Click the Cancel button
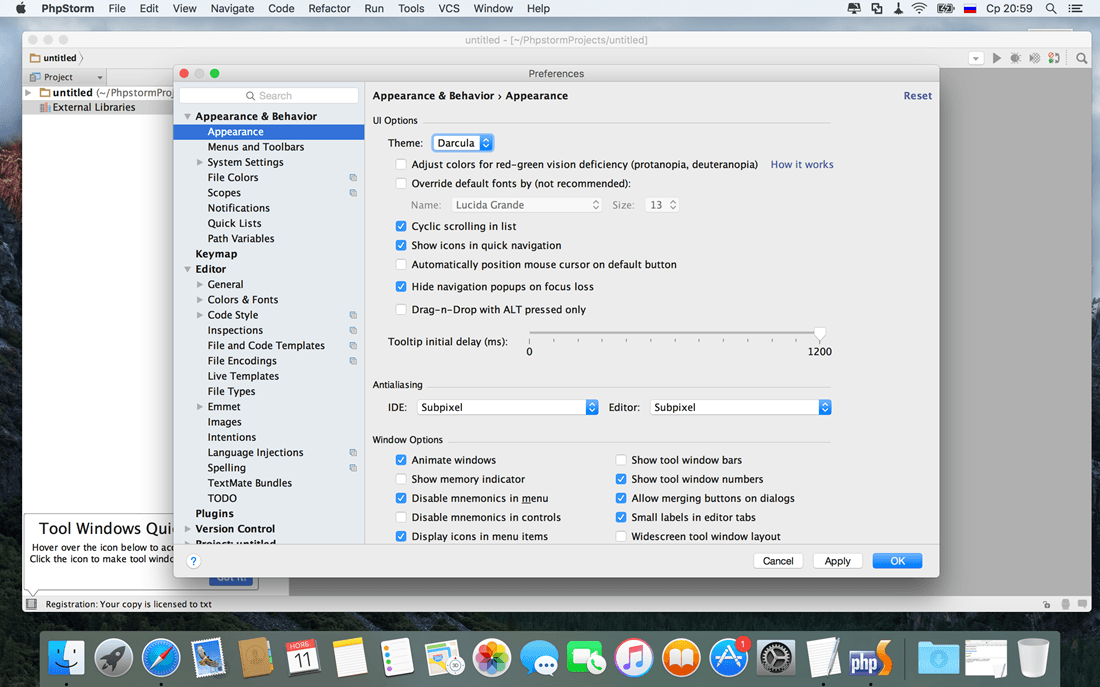 pos(778,561)
